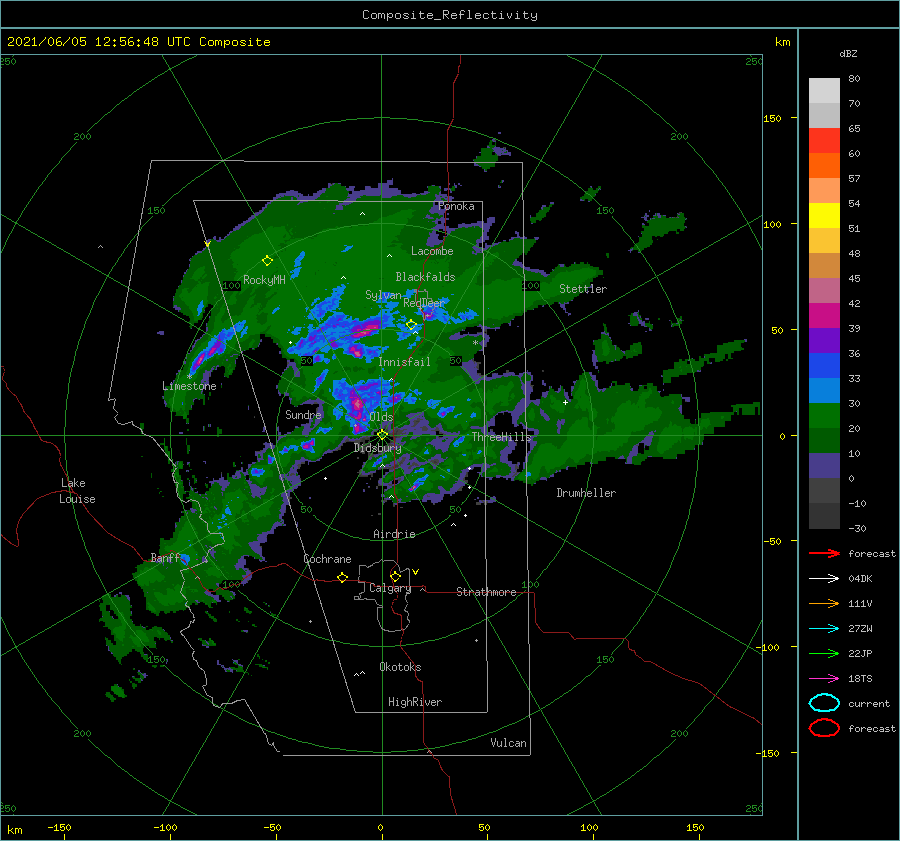Screen dimensions: 900x841
Task: Click the ThreeHills label
Action: [x=502, y=437]
